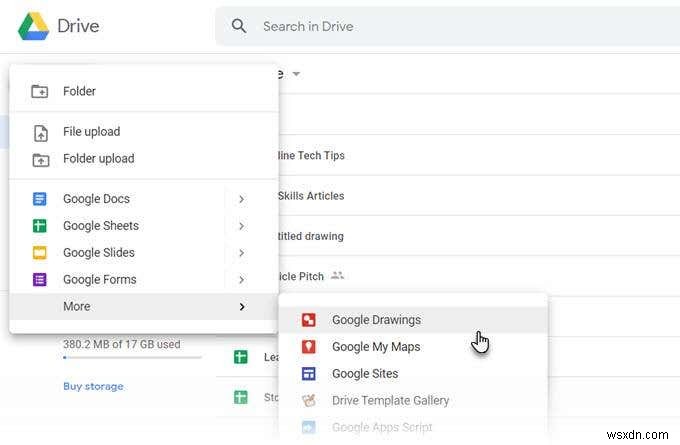The height and width of the screenshot is (445, 680).
Task: Choose Google Slides menu entry
Action: click(x=144, y=253)
